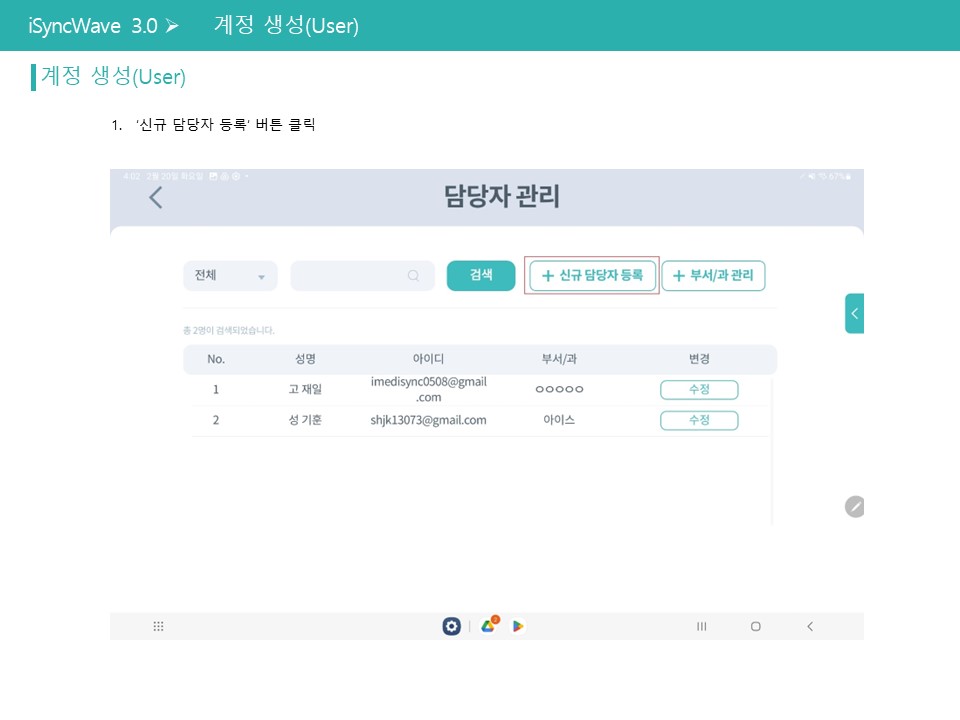Open 부서/과 관리 management
This screenshot has width=960, height=720.
(x=713, y=275)
